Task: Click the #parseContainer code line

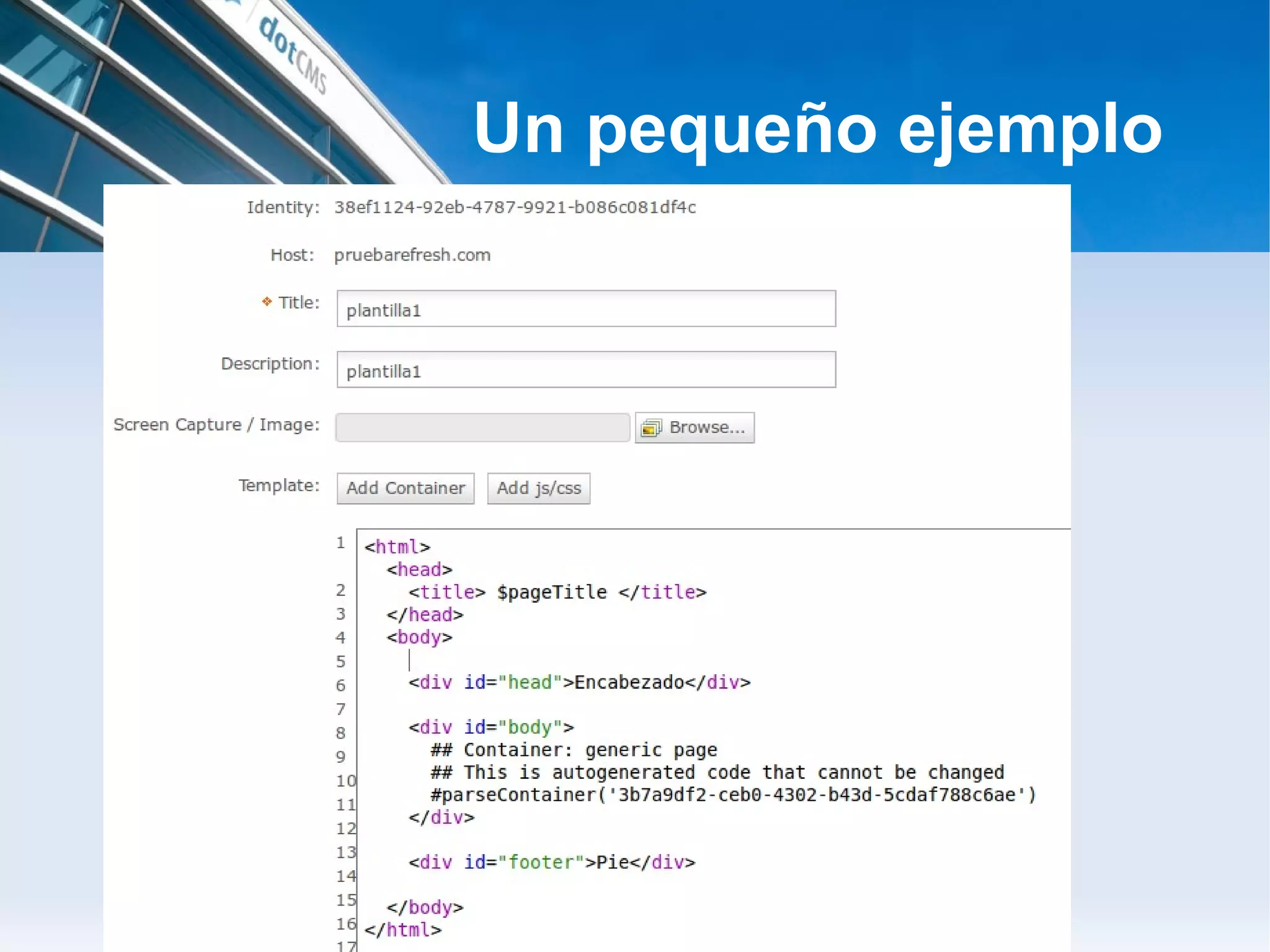Action: pyautogui.click(x=734, y=795)
